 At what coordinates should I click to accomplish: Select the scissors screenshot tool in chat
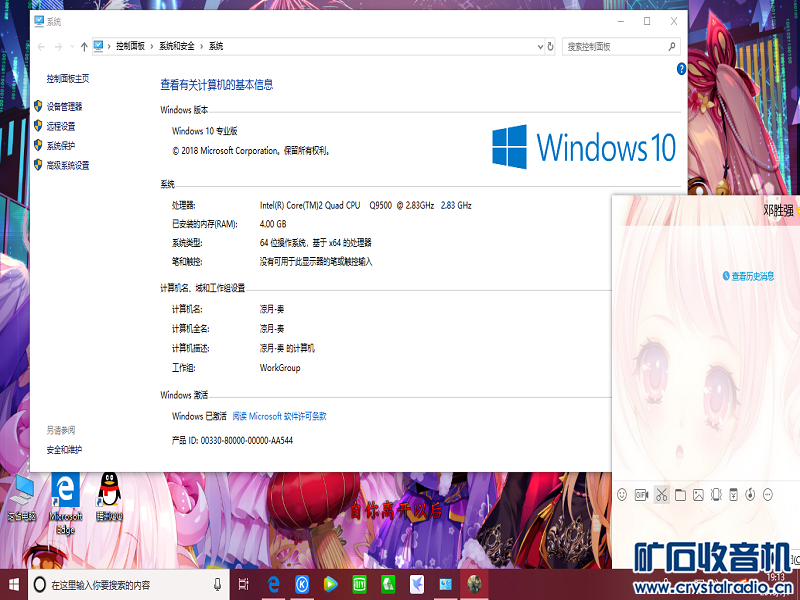click(x=662, y=494)
